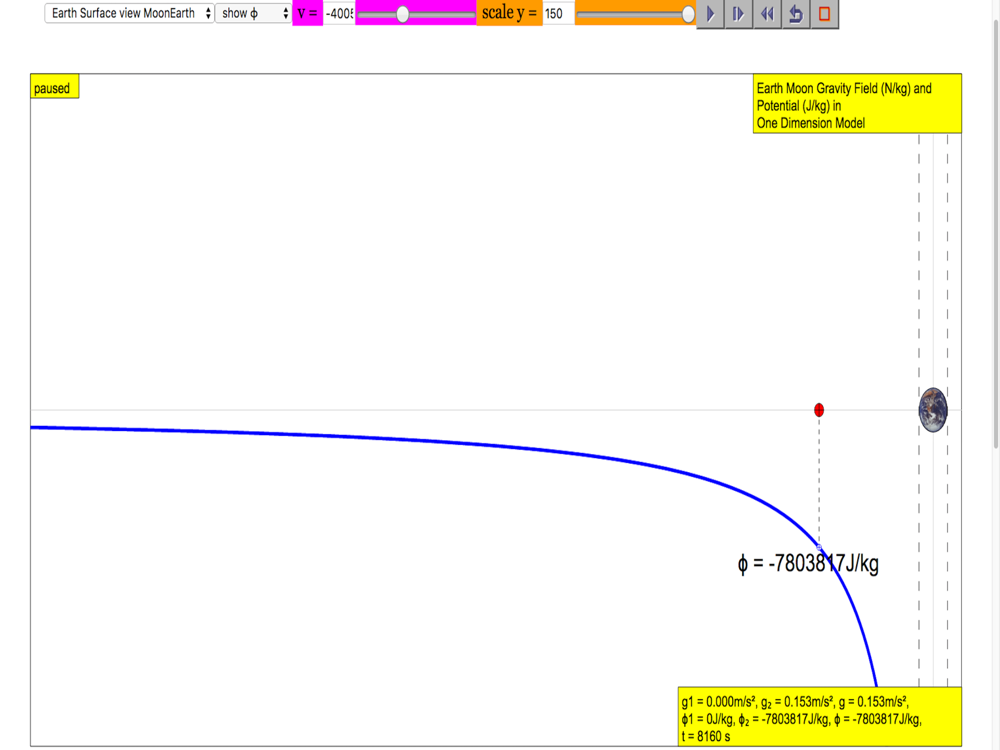Click the rewind double-arrow button
Screen dimensions: 1000x750
point(767,13)
